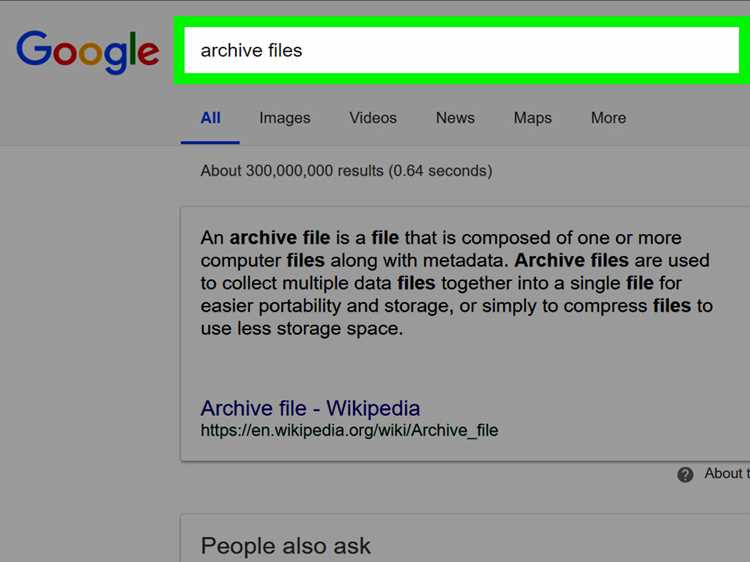This screenshot has height=562, width=750.
Task: Click the About this result link
Action: (x=727, y=474)
